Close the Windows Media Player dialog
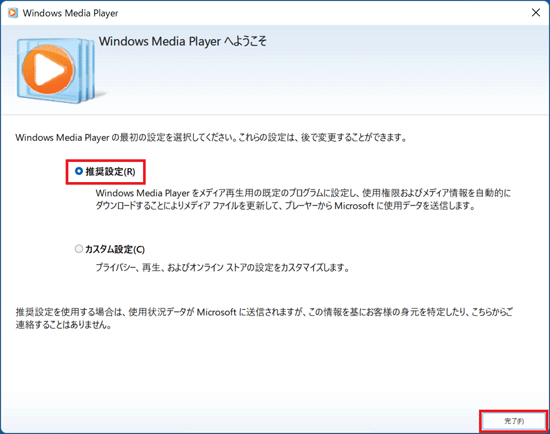Image resolution: width=550 pixels, height=434 pixels. pyautogui.click(x=536, y=13)
